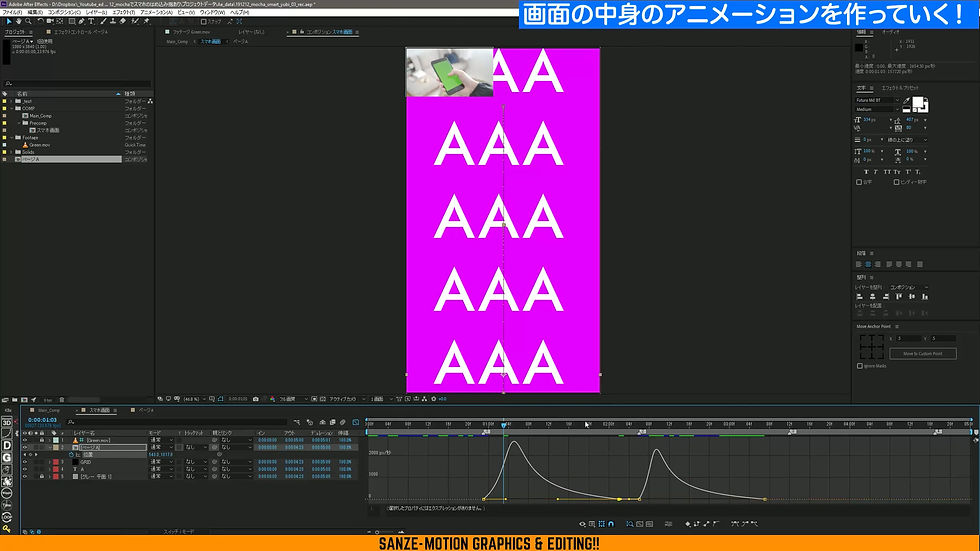Click the motion blur enable icon in timeline
The image size is (980, 551).
click(x=342, y=423)
